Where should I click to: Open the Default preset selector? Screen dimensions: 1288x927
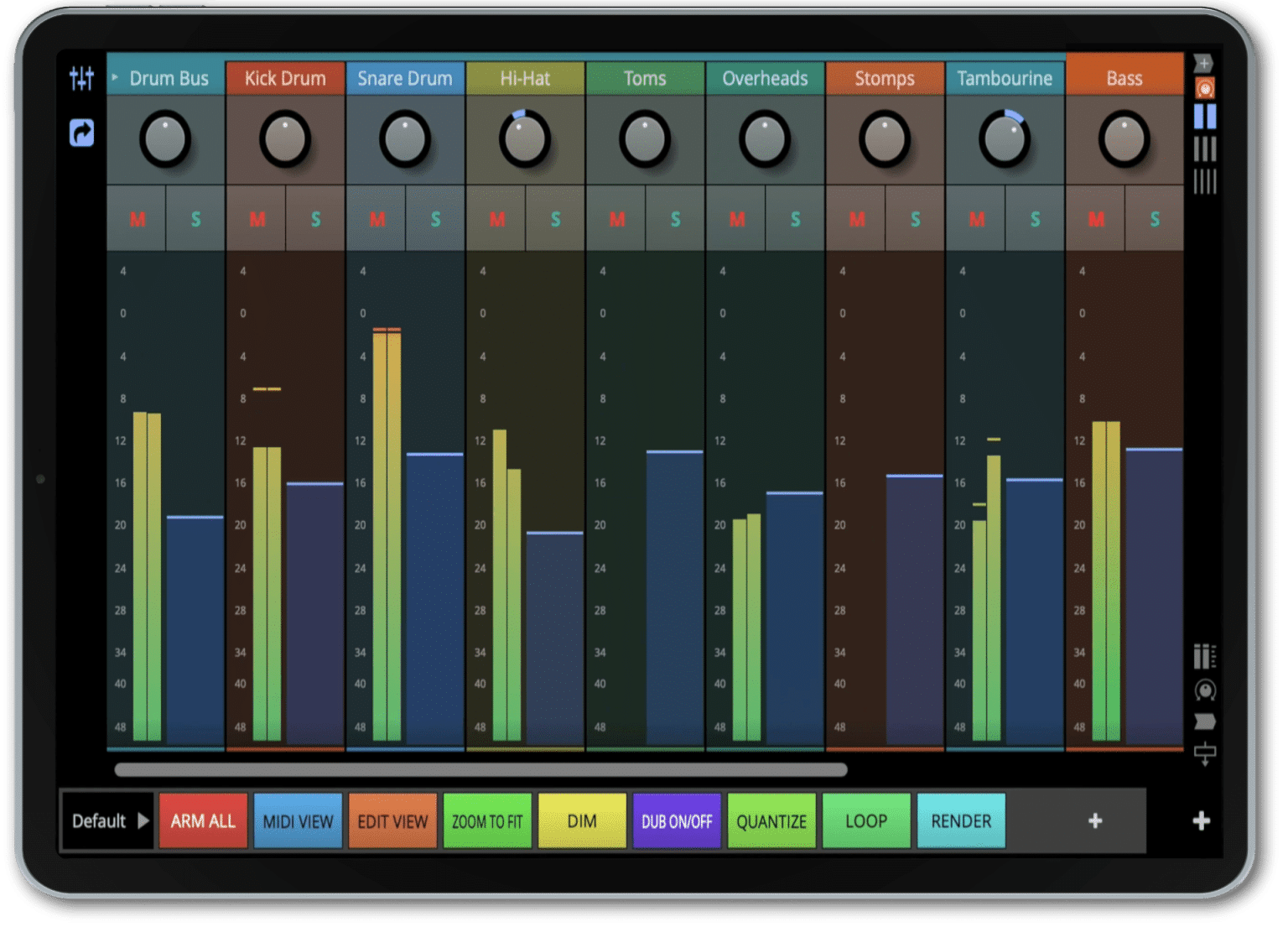106,821
